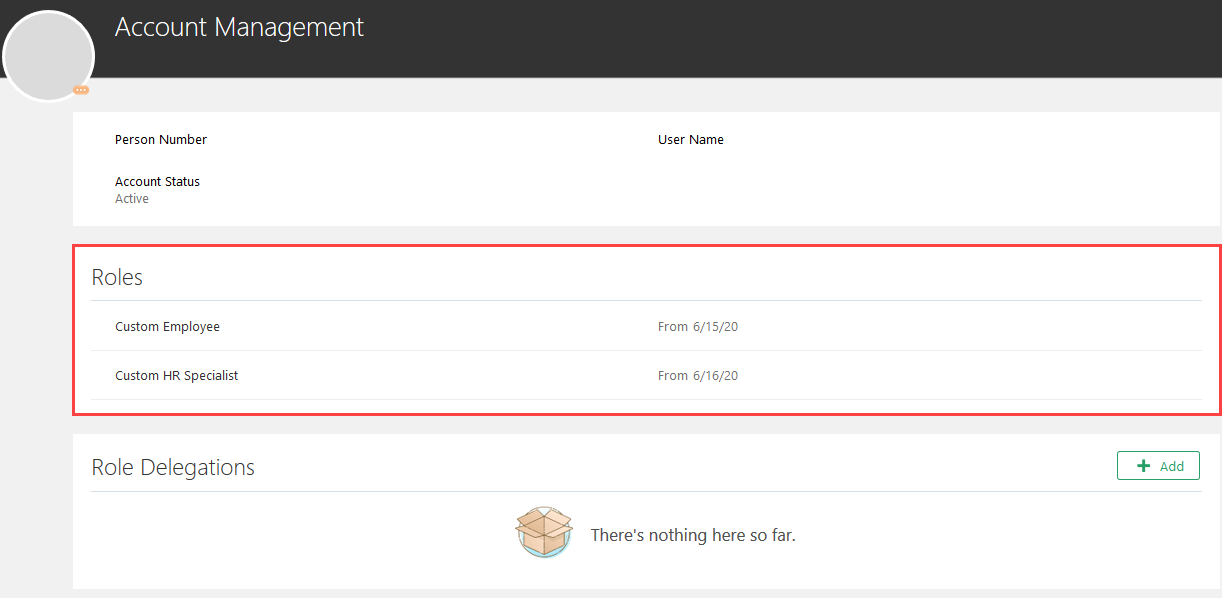Click the Role Delegations section header
Viewport: 1222px width, 598px height.
click(x=173, y=466)
